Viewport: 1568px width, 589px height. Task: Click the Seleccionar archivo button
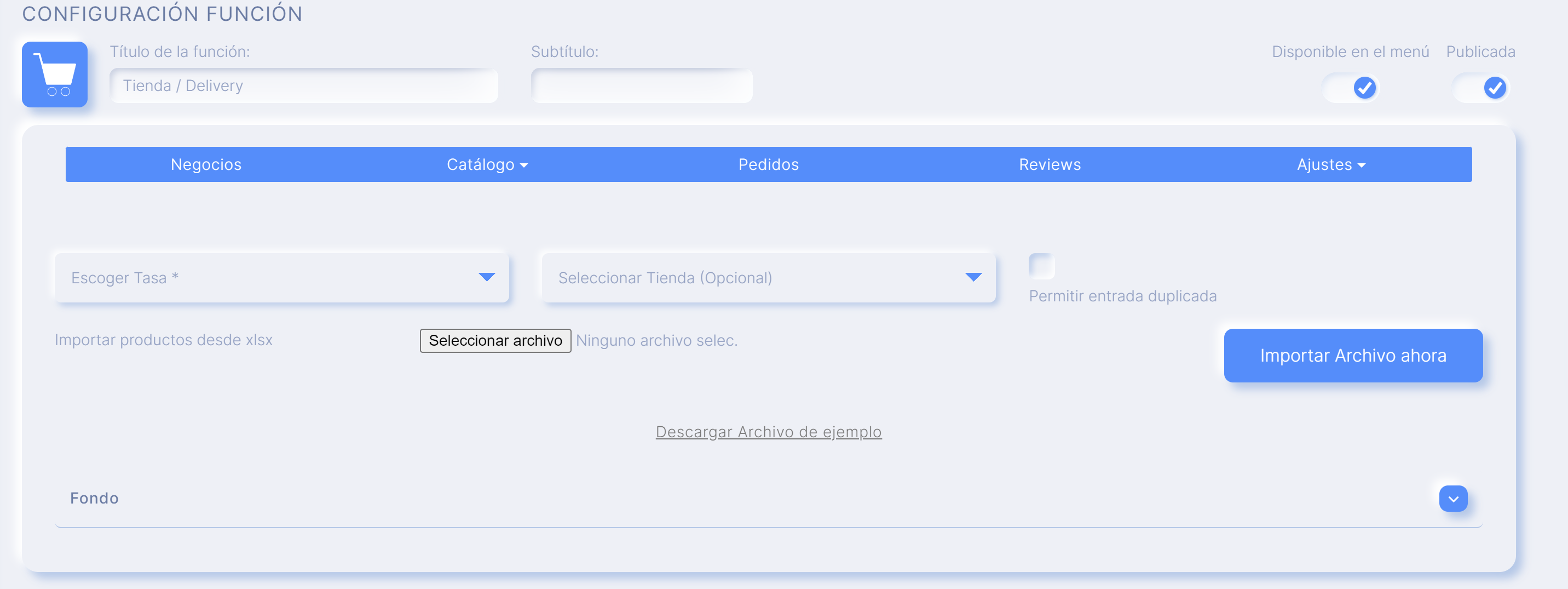(495, 340)
